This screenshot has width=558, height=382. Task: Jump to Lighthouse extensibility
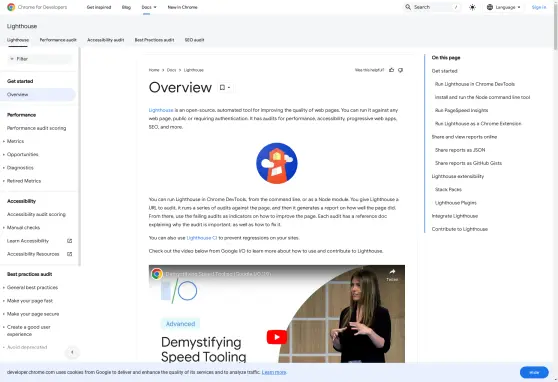458,176
